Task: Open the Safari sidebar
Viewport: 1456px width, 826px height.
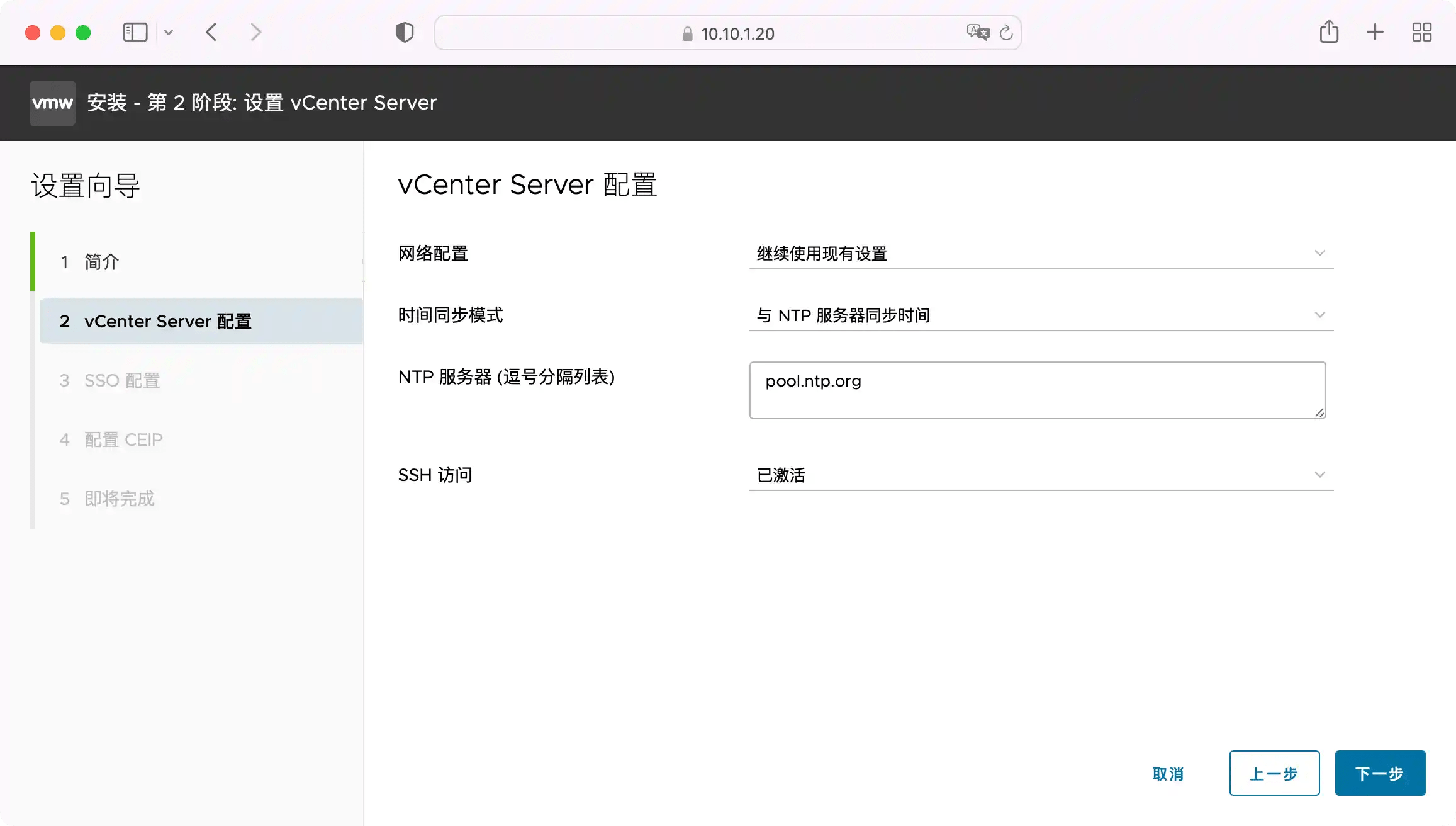Action: 135,31
